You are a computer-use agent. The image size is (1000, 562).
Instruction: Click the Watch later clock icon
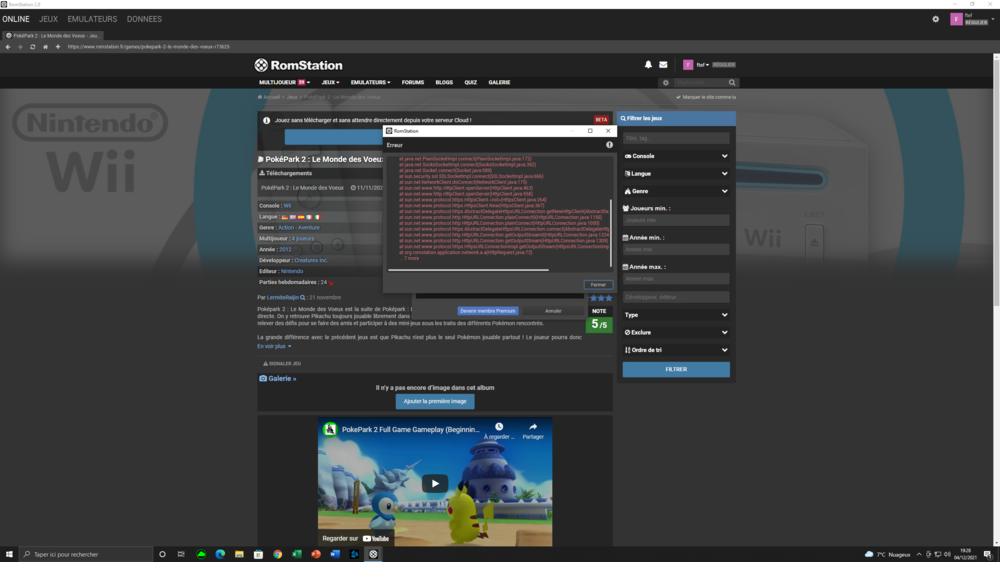499,427
